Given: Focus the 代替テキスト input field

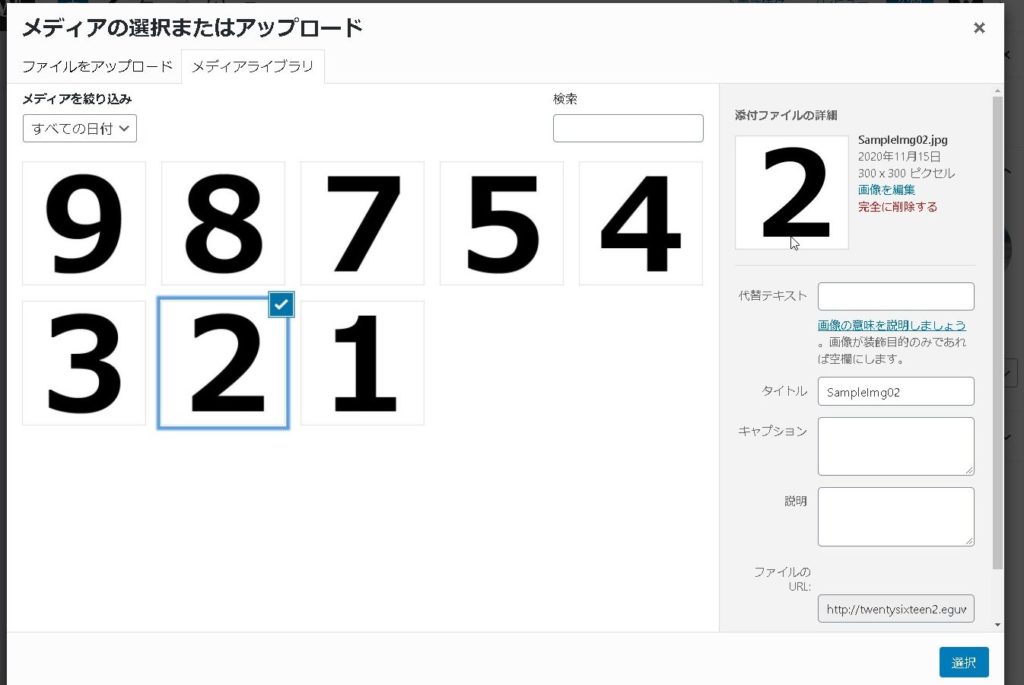Looking at the screenshot, I should [895, 297].
